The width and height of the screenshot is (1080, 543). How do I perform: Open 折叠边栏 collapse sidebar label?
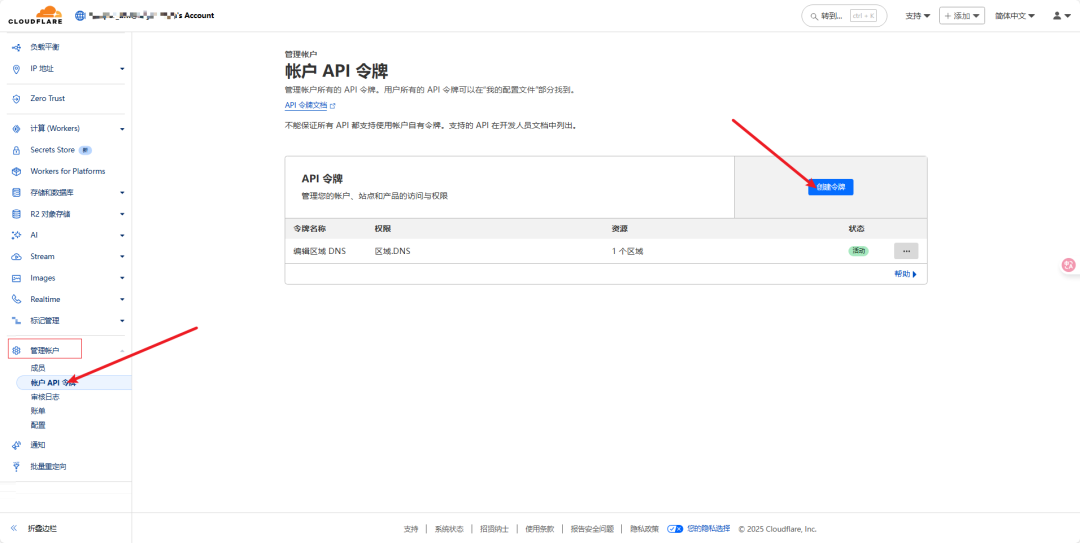click(42, 529)
